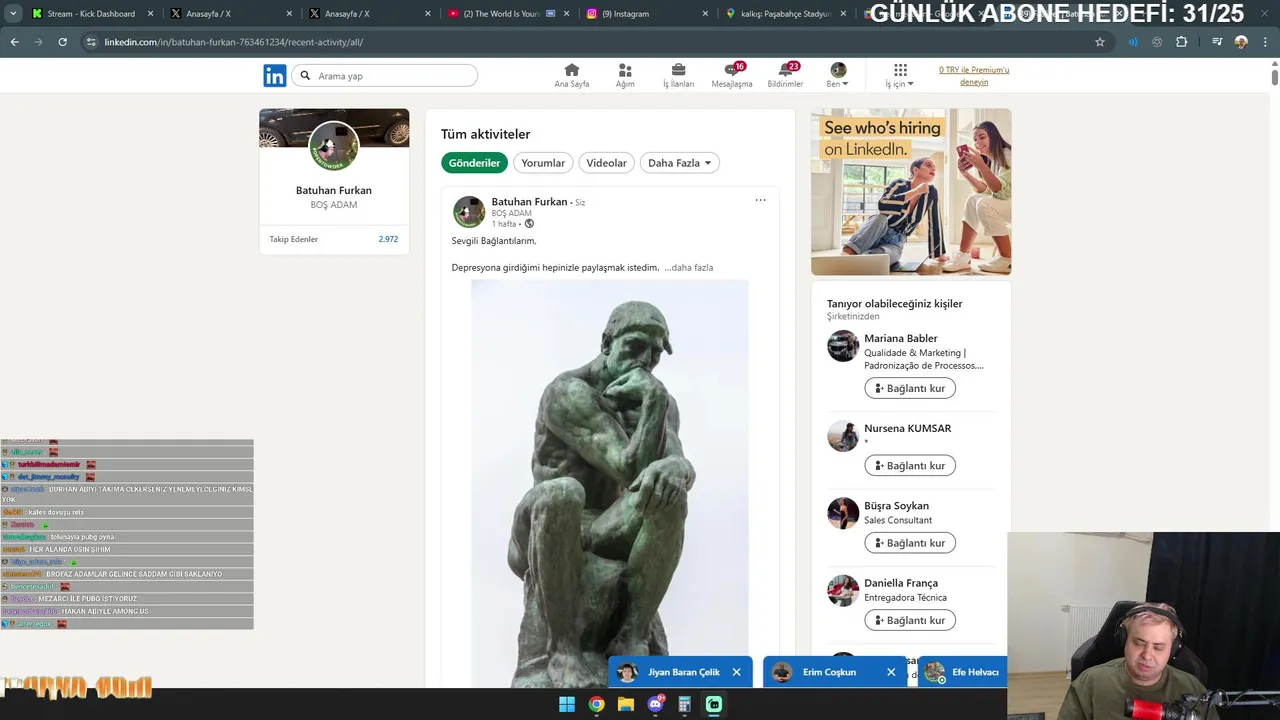The width and height of the screenshot is (1280, 720).
Task: Open File Explorer from the taskbar
Action: (x=626, y=704)
